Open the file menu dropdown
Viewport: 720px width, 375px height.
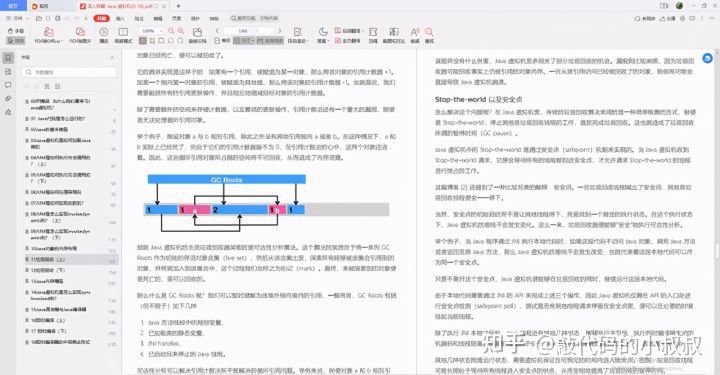click(x=17, y=18)
